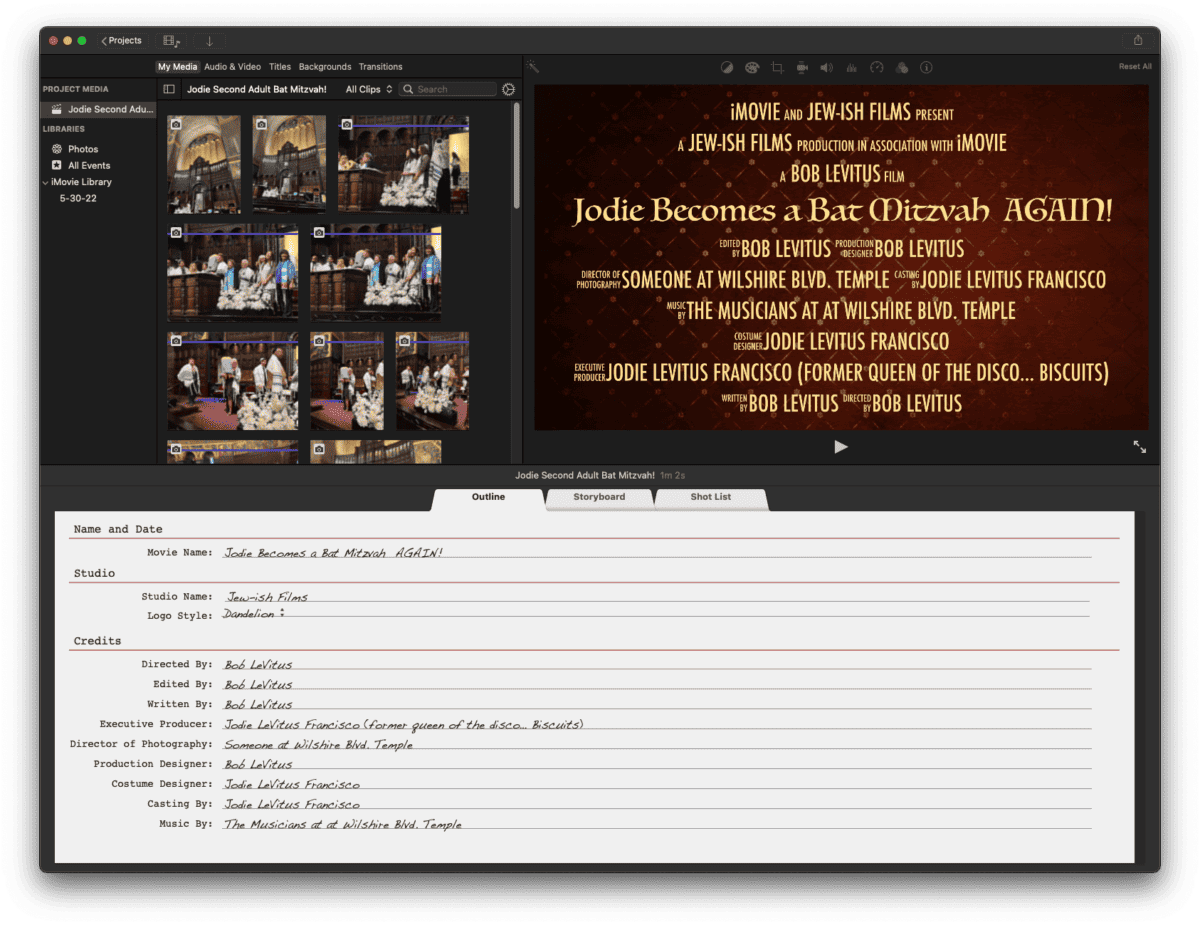The width and height of the screenshot is (1200, 925).
Task: Open the clip filter and audio effects tool
Action: [902, 67]
